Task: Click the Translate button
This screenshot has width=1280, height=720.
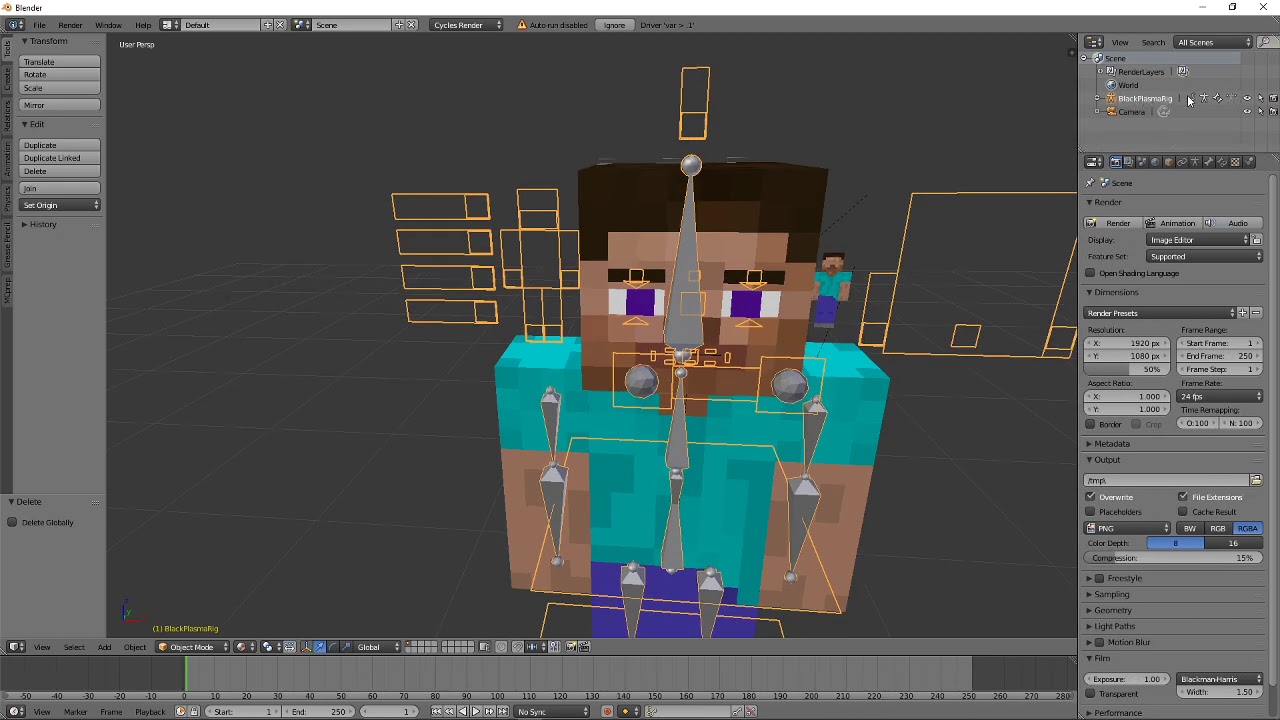Action: 61,62
